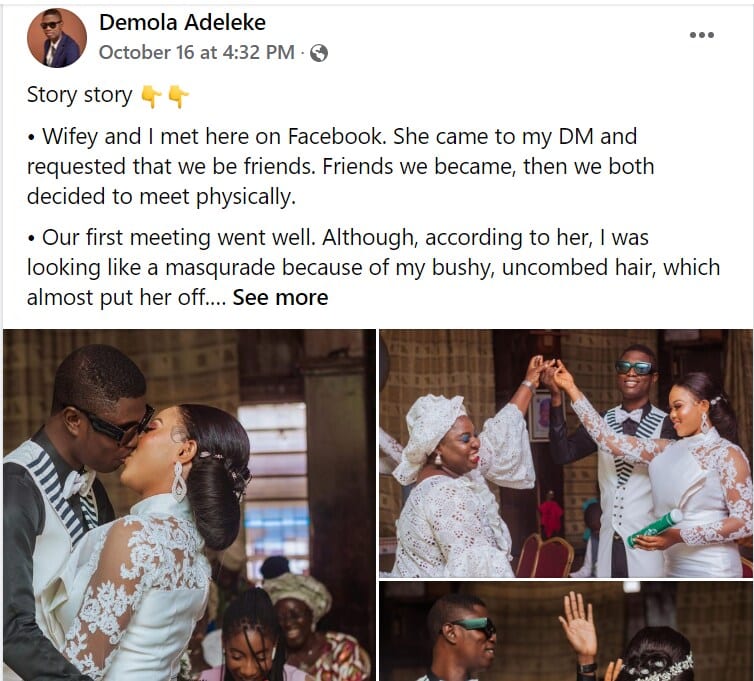Expand the post with See more
Image resolution: width=754 pixels, height=681 pixels.
tap(280, 297)
